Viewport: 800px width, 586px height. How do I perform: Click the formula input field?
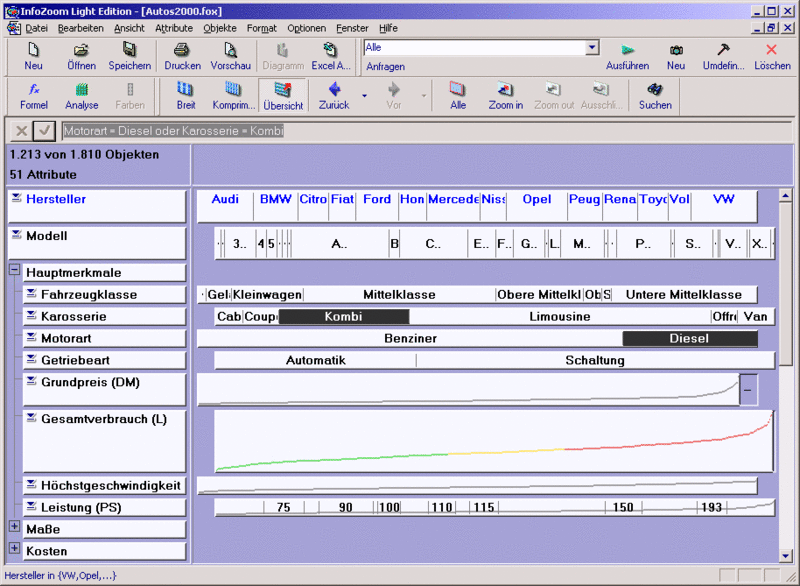(427, 131)
